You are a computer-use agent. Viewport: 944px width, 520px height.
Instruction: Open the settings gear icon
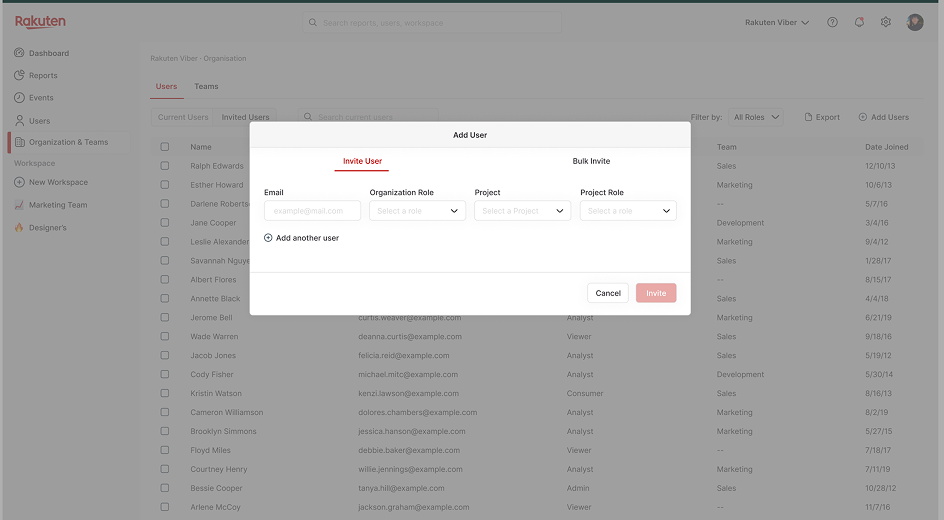click(885, 22)
